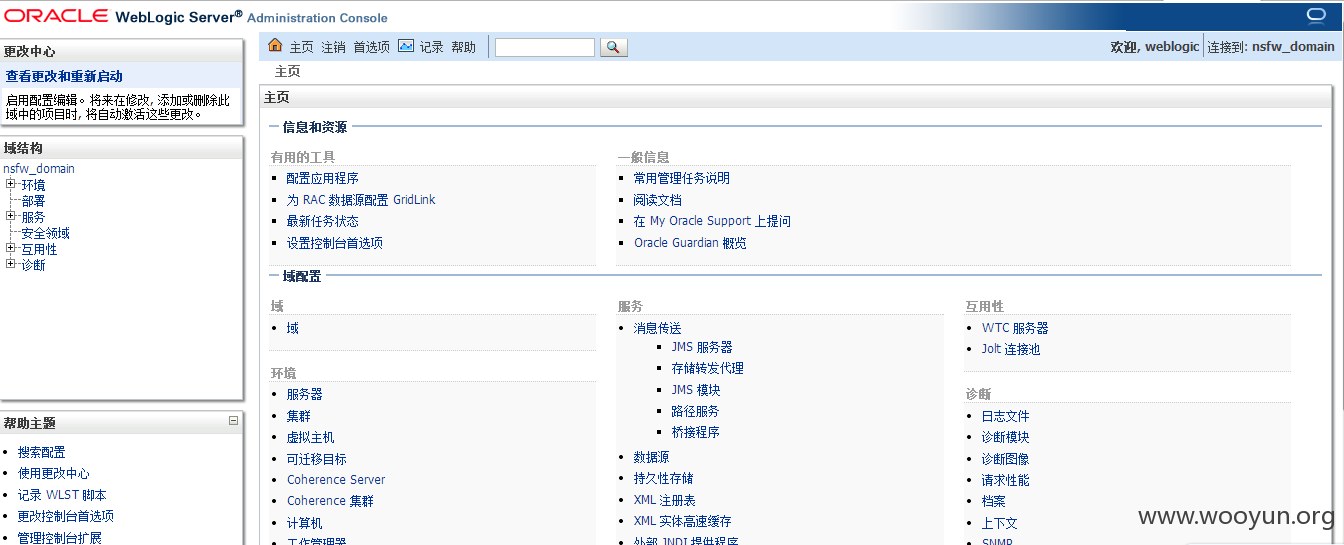Click the search text field
Viewport: 1344px width, 545px height.
point(545,47)
